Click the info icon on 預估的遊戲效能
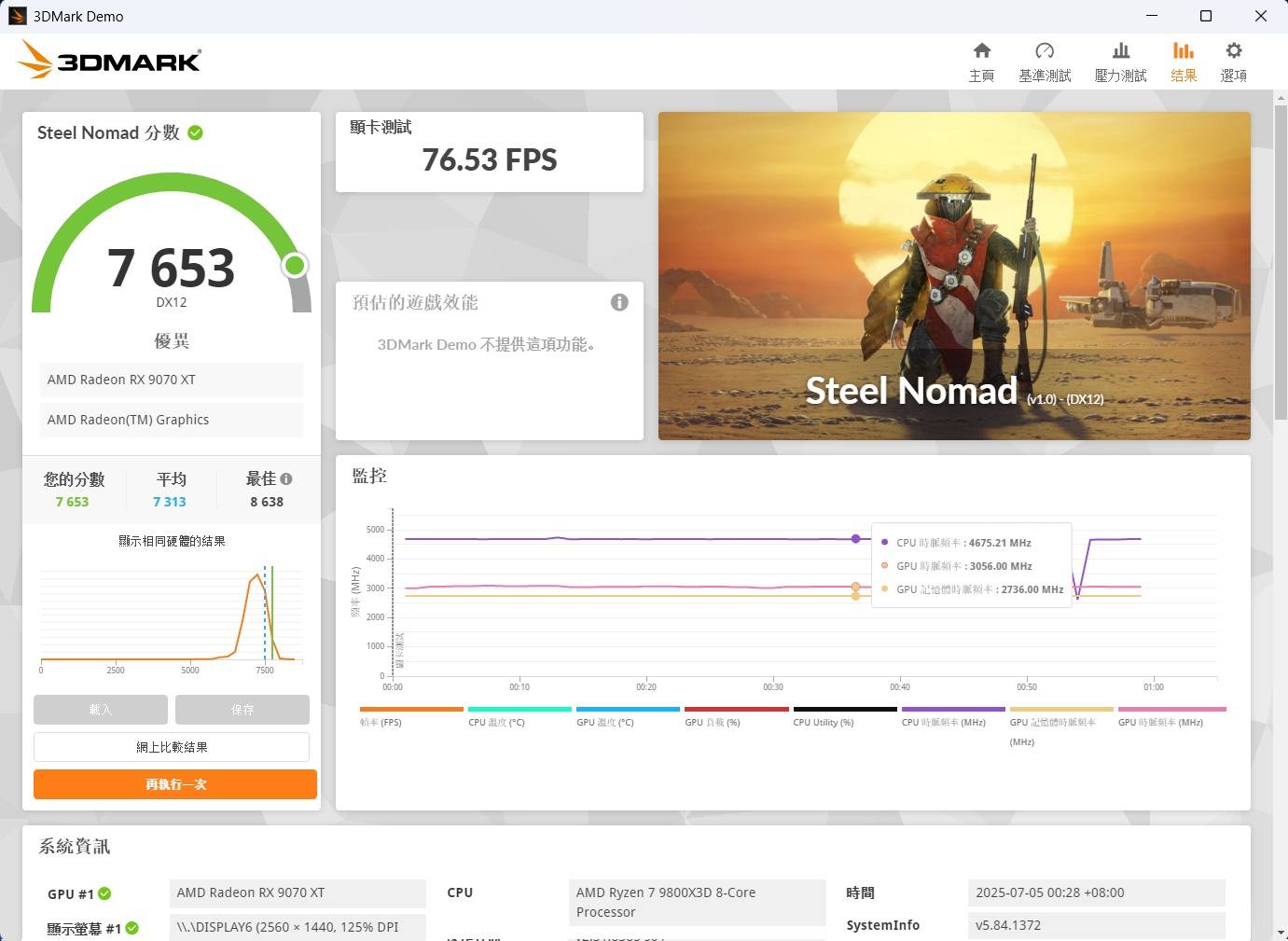 pyautogui.click(x=619, y=302)
